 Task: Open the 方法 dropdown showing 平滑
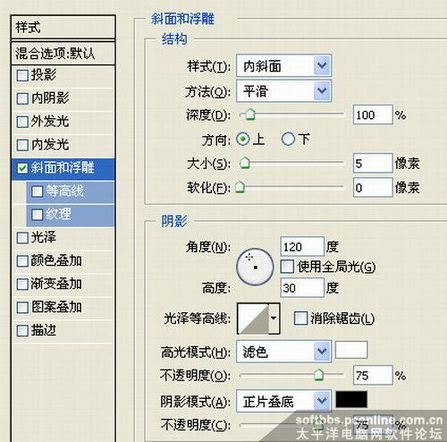point(284,91)
